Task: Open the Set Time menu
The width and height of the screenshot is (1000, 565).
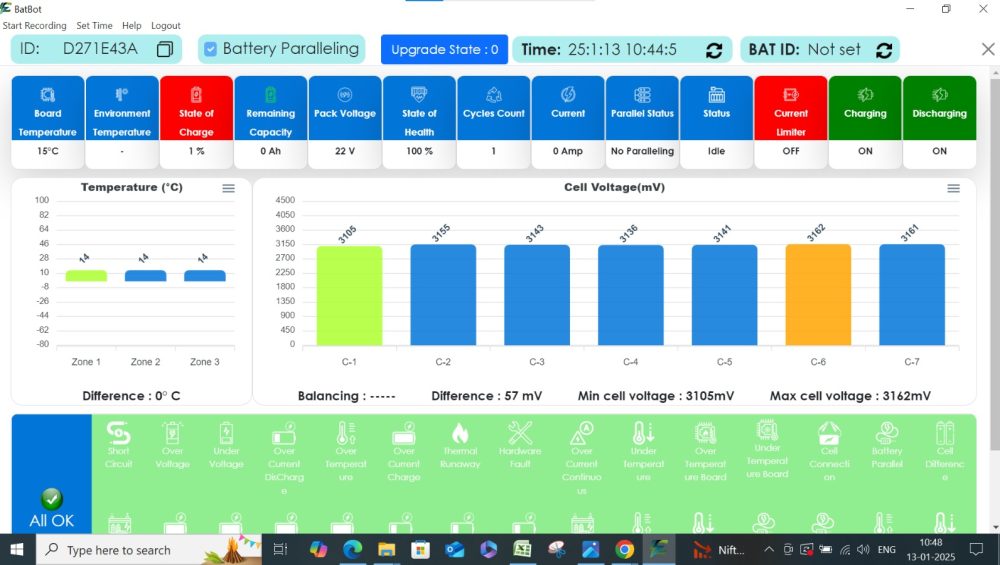Action: tap(94, 26)
